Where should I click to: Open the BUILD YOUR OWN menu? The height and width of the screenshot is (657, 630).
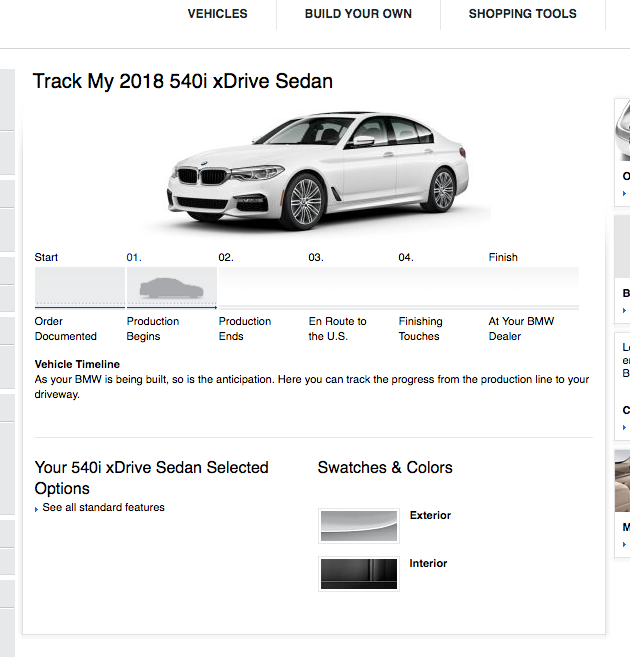click(x=358, y=14)
